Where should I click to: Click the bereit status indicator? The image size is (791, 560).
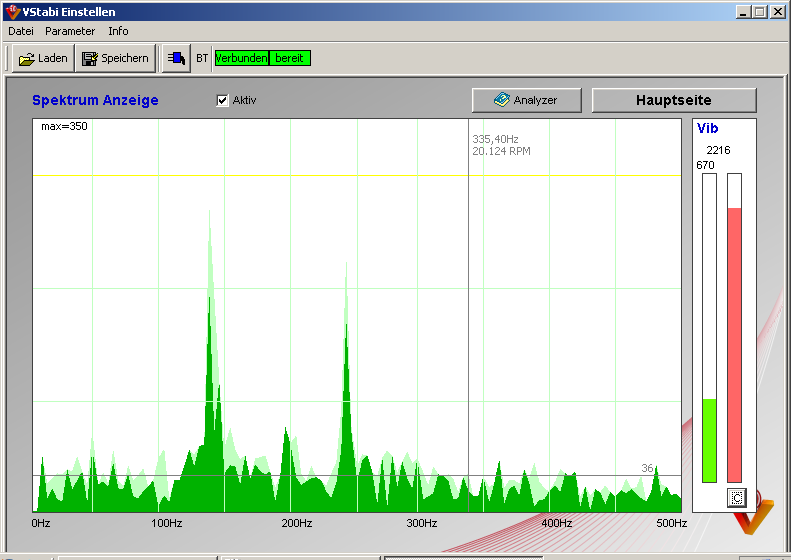290,58
